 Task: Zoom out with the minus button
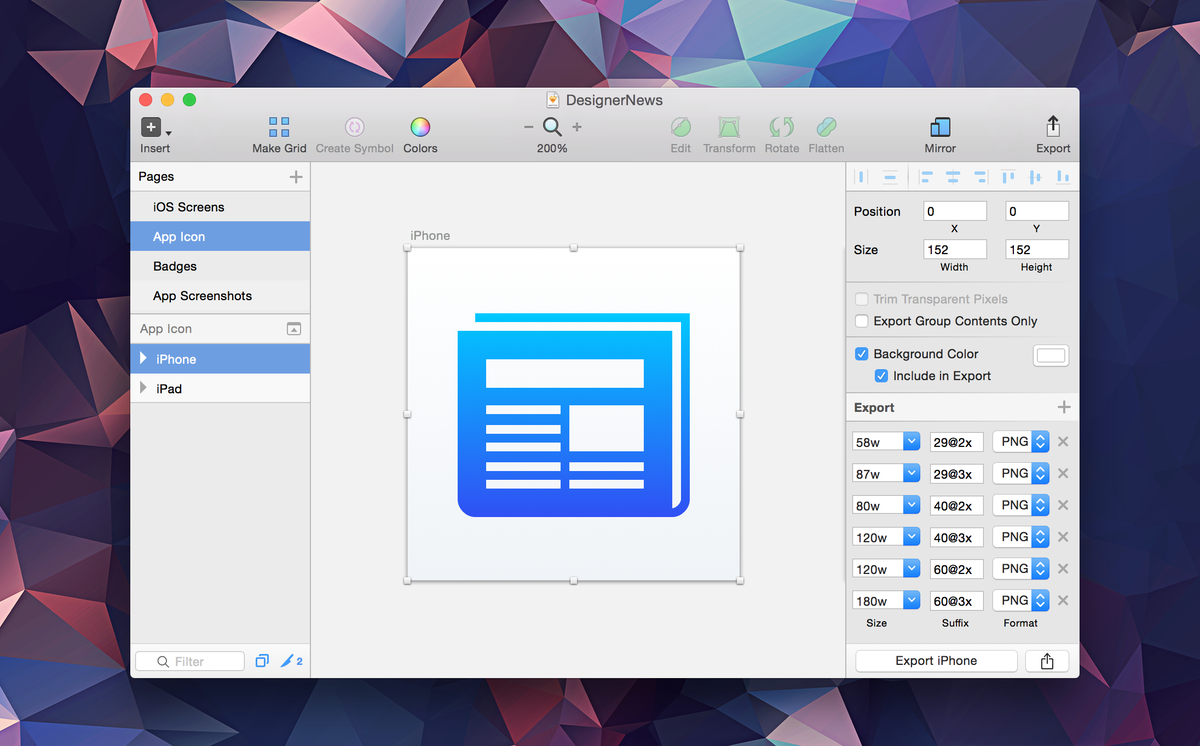click(528, 127)
